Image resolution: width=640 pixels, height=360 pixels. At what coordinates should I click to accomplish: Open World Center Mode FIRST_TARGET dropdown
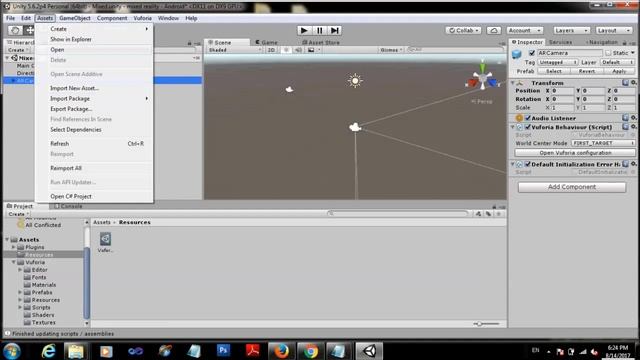pyautogui.click(x=603, y=143)
